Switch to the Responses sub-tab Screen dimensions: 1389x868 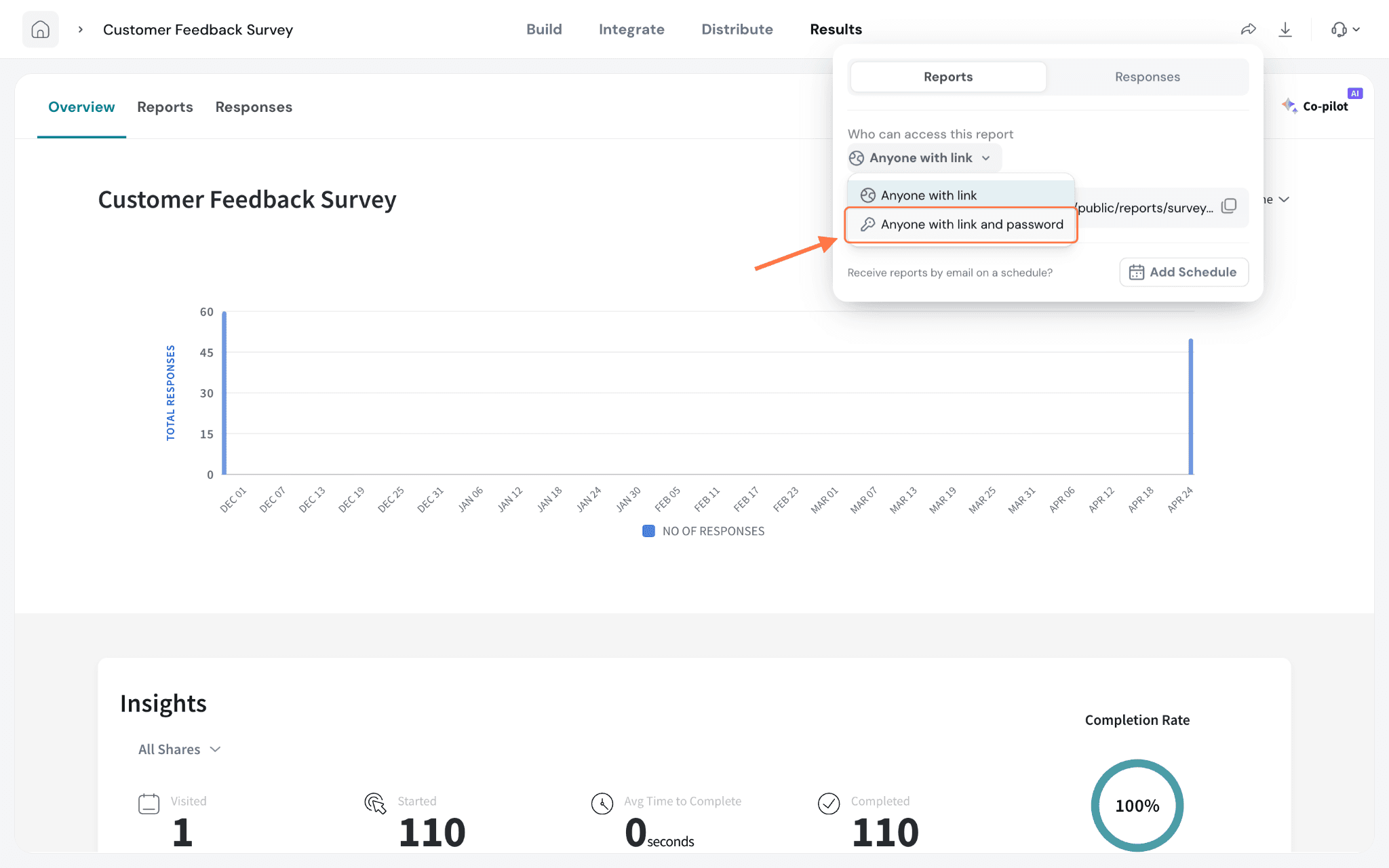point(254,107)
